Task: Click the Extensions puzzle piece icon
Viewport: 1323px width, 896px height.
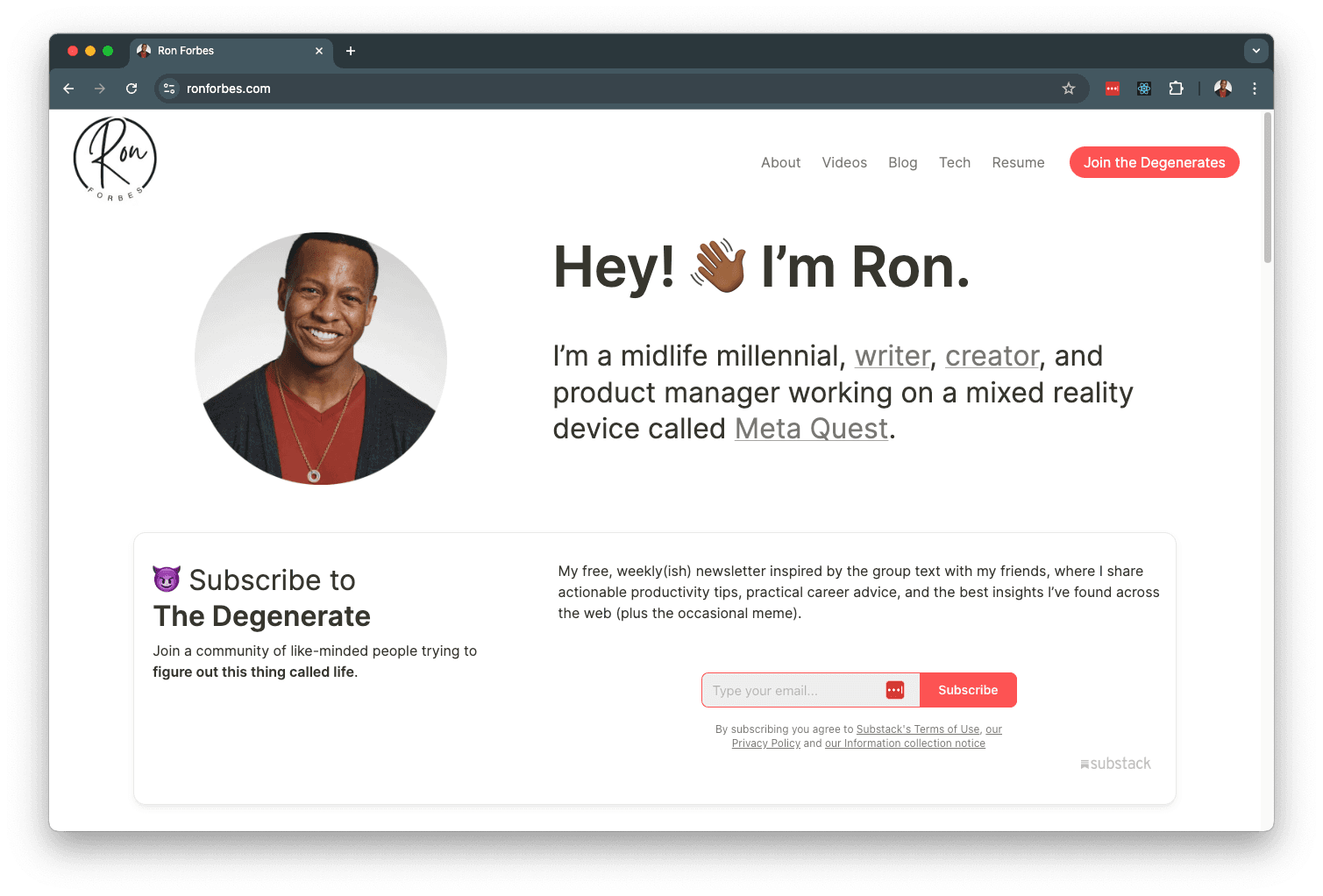Action: tap(1176, 89)
